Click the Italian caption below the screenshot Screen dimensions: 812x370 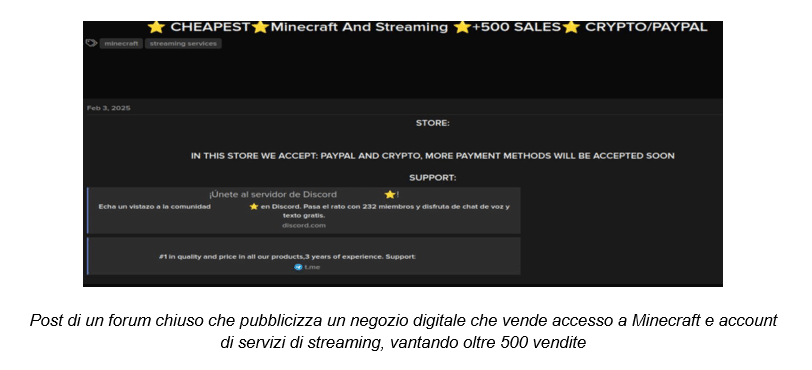coord(403,332)
